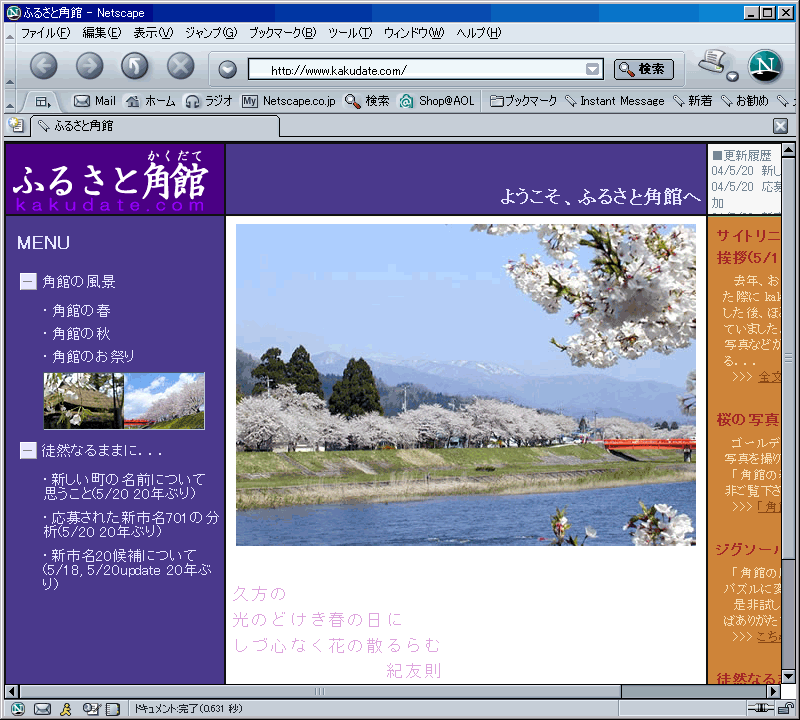Open the print options dropdown arrow
This screenshot has width=800, height=720.
coord(733,77)
